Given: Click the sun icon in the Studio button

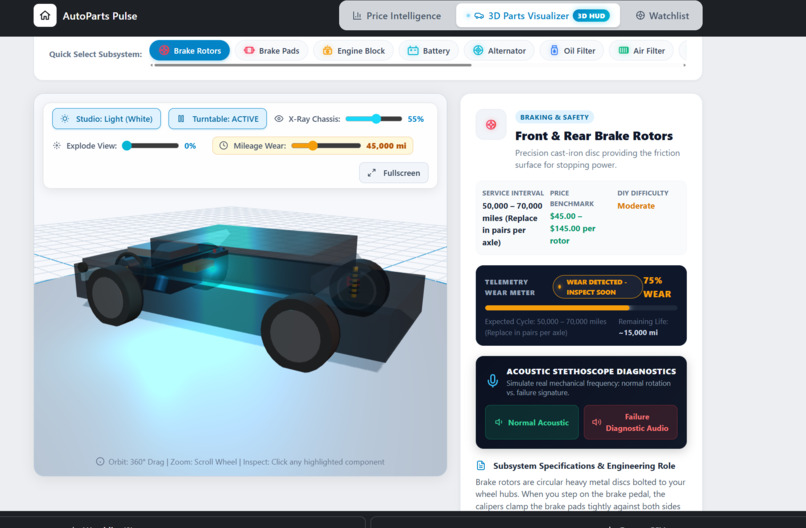Looking at the screenshot, I should pyautogui.click(x=65, y=119).
